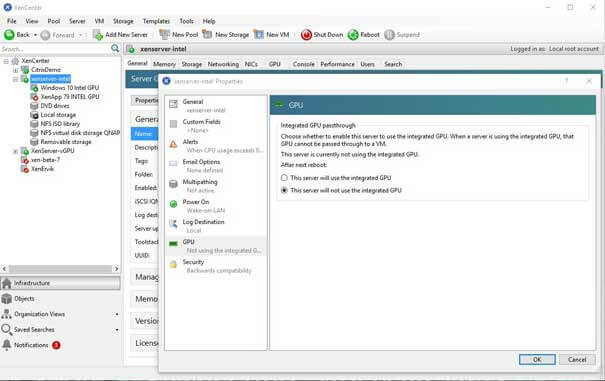Open the Power On properties page
605x381 pixels.
[x=216, y=206]
